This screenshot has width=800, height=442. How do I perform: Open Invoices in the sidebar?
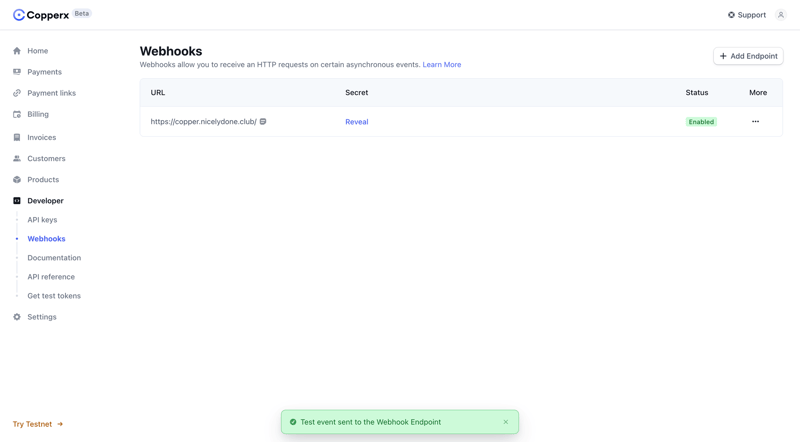(42, 137)
